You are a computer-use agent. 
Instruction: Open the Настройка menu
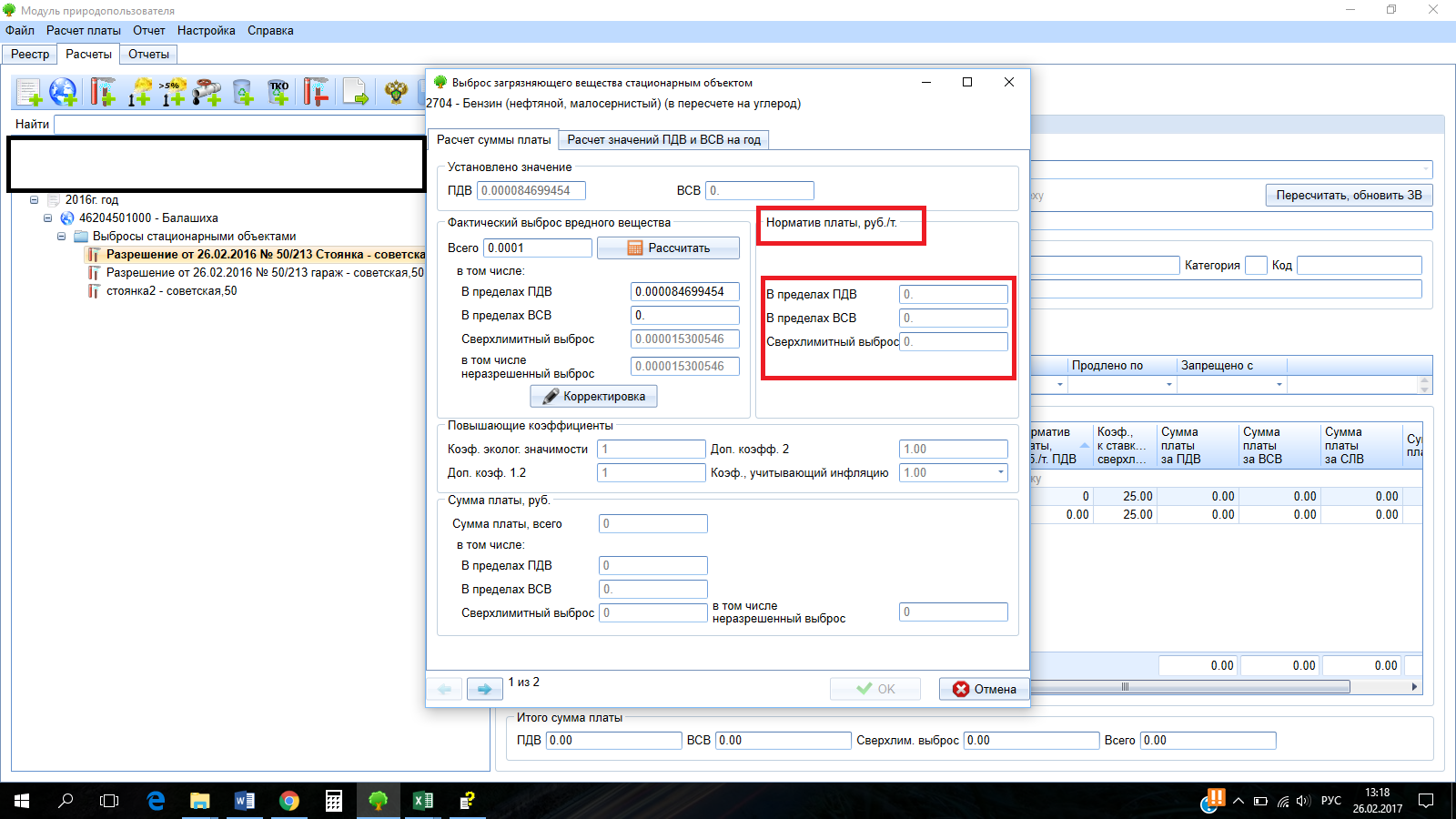click(x=206, y=30)
